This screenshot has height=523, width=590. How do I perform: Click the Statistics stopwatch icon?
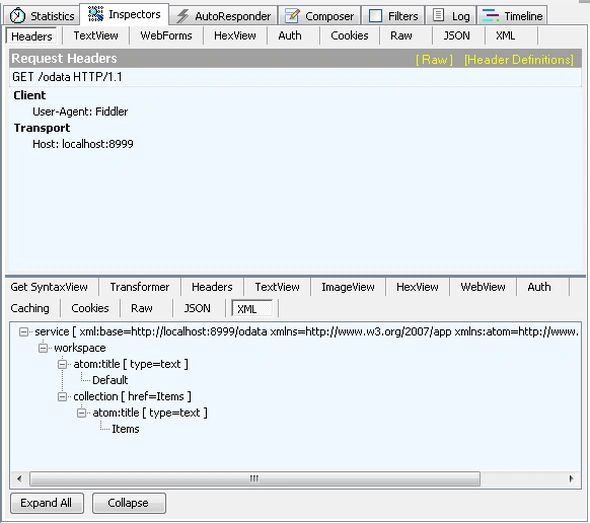click(17, 16)
